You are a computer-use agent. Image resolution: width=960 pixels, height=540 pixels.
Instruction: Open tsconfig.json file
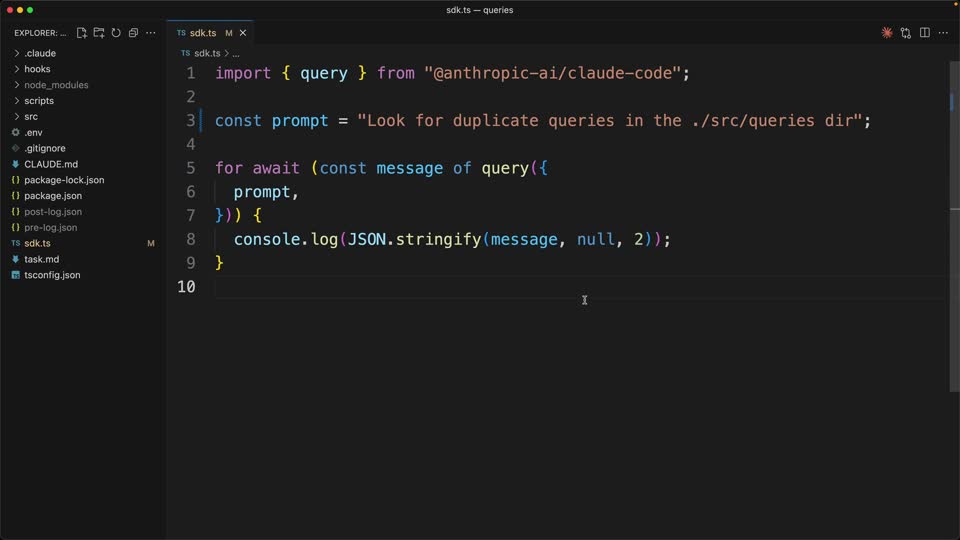coord(83,276)
